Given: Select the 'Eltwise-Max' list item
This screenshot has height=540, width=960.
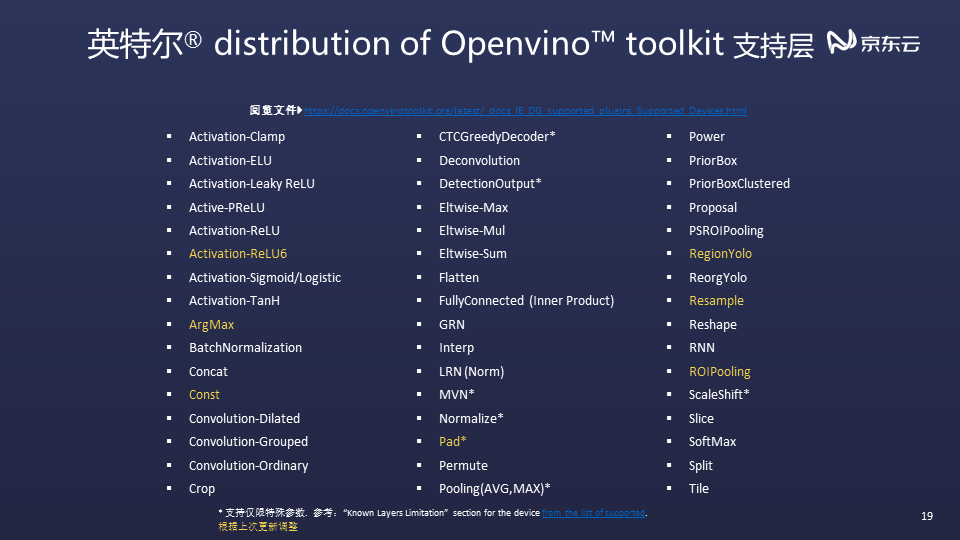Looking at the screenshot, I should point(473,208).
